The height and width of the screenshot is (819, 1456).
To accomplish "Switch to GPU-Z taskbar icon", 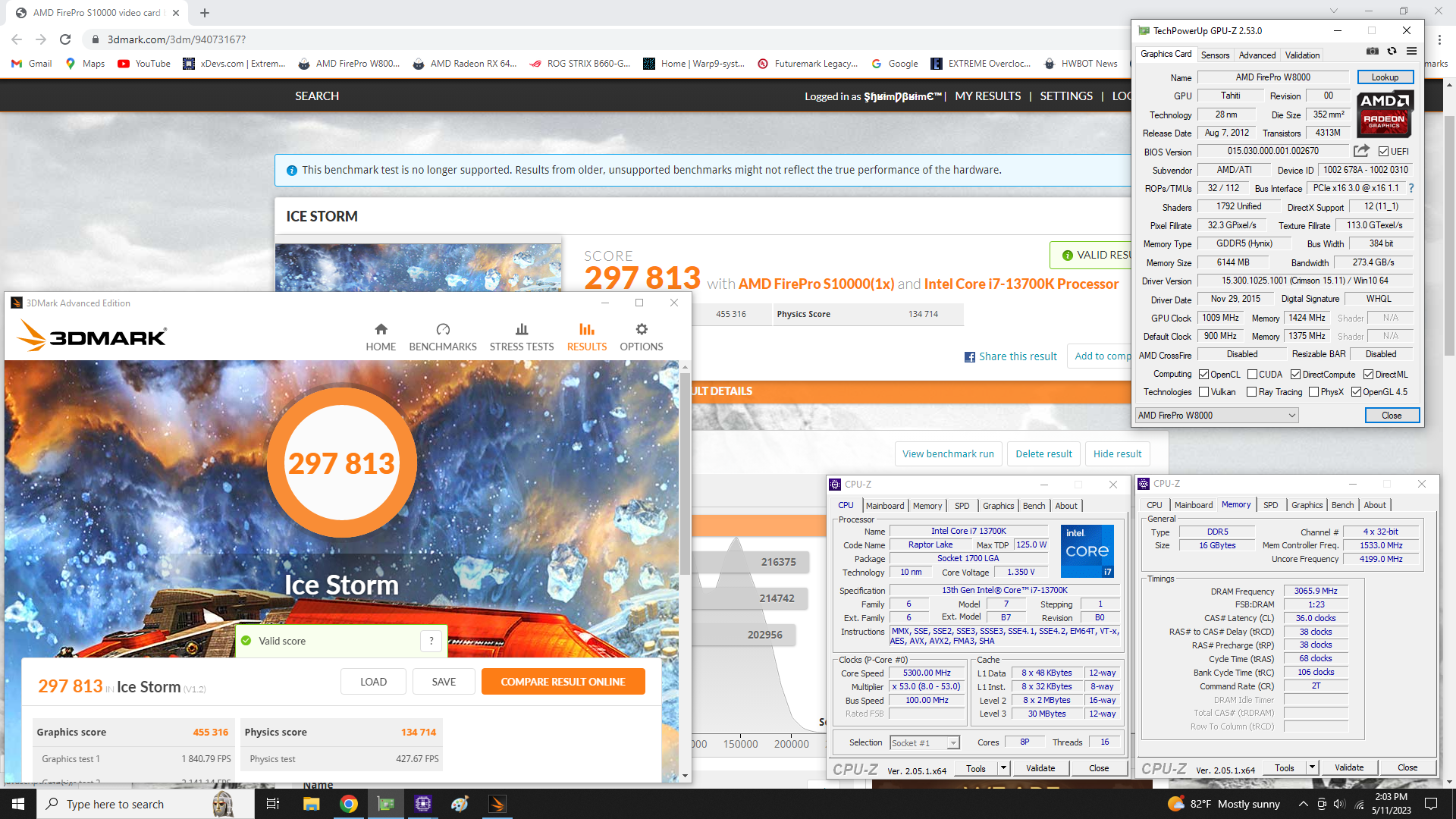I will click(386, 804).
